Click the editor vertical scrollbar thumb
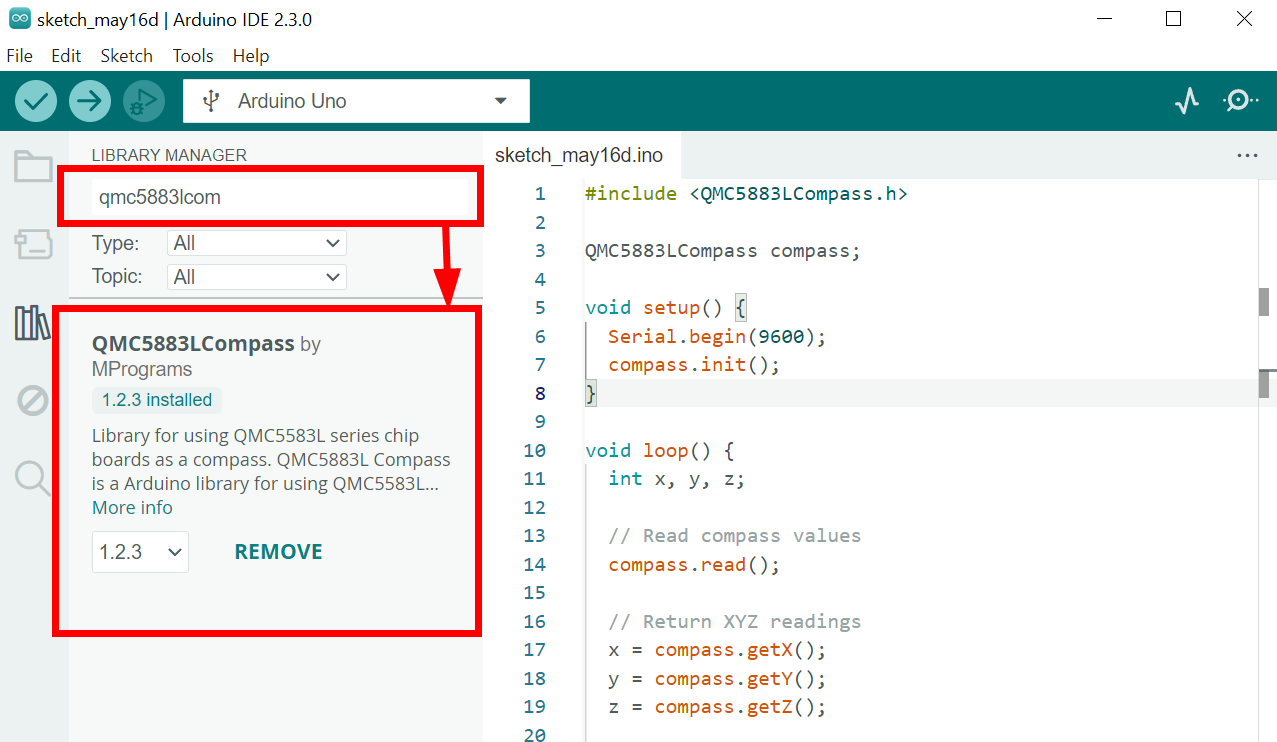 click(x=1264, y=301)
